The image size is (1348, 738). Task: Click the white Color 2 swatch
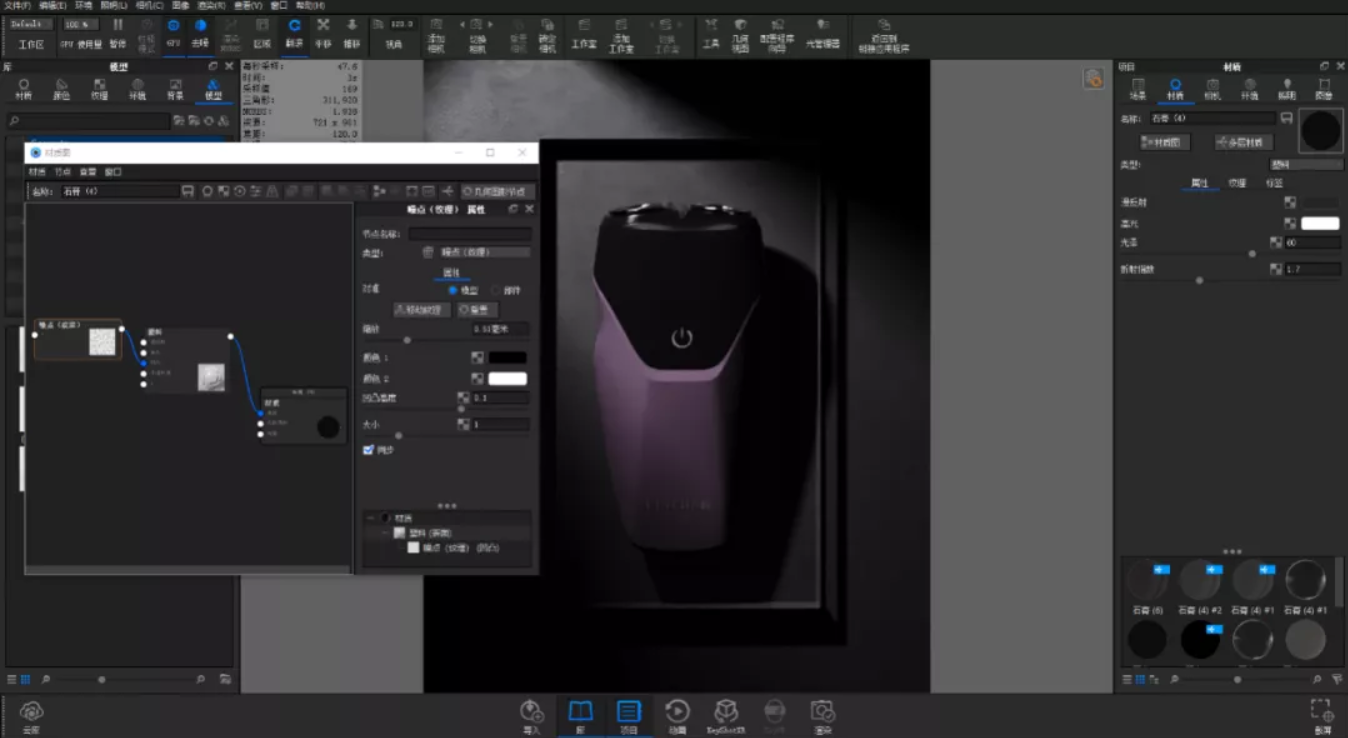tap(507, 378)
